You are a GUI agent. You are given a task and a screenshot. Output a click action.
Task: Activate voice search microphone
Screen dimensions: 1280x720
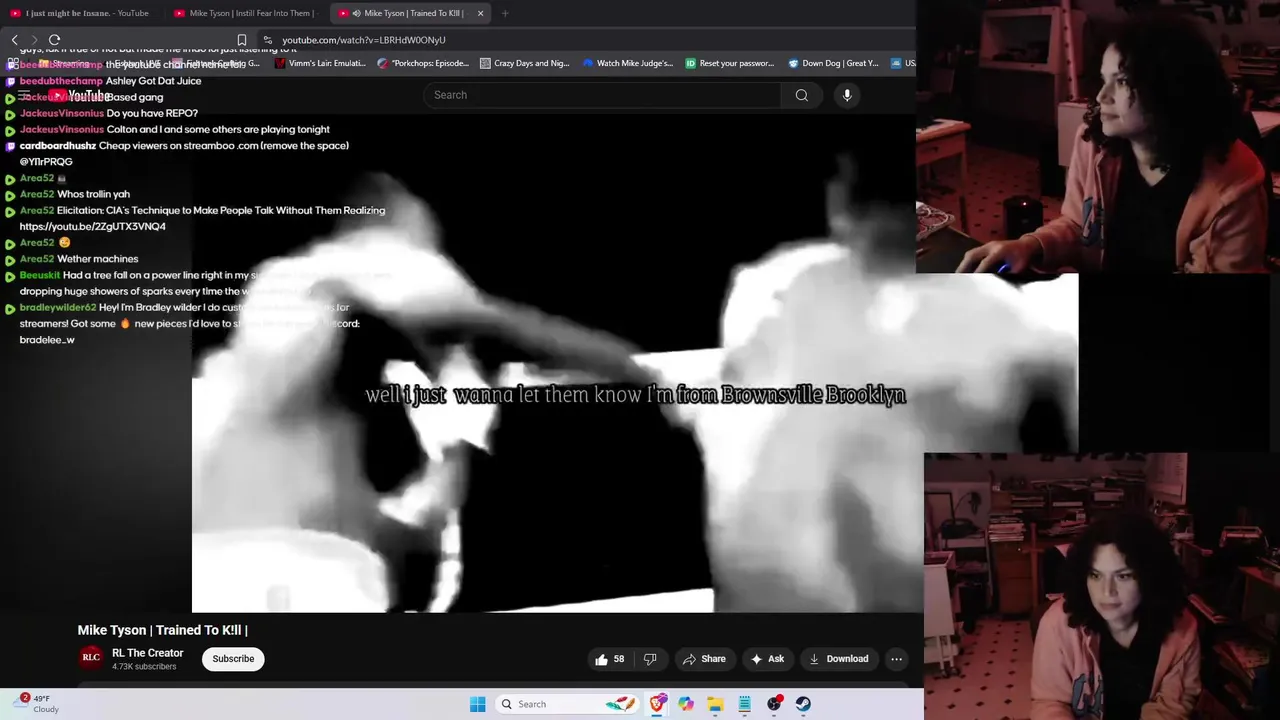pos(847,95)
